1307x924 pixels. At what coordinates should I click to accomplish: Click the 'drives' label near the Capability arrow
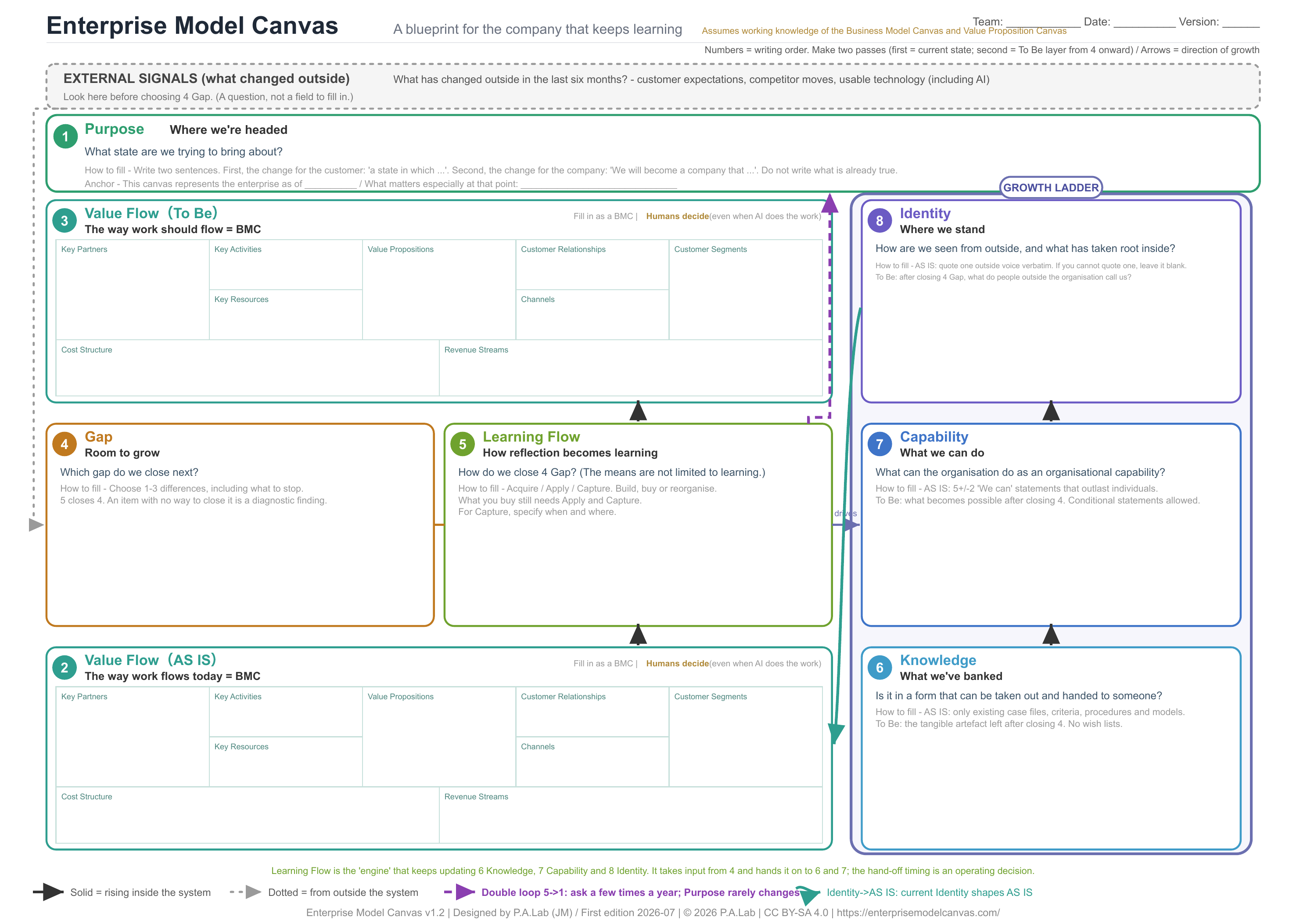[845, 513]
